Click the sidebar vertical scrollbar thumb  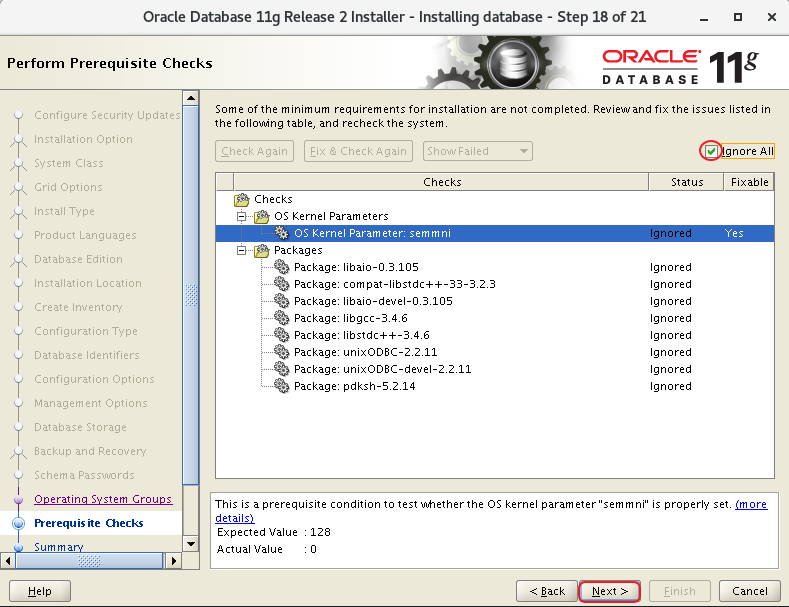click(x=191, y=295)
